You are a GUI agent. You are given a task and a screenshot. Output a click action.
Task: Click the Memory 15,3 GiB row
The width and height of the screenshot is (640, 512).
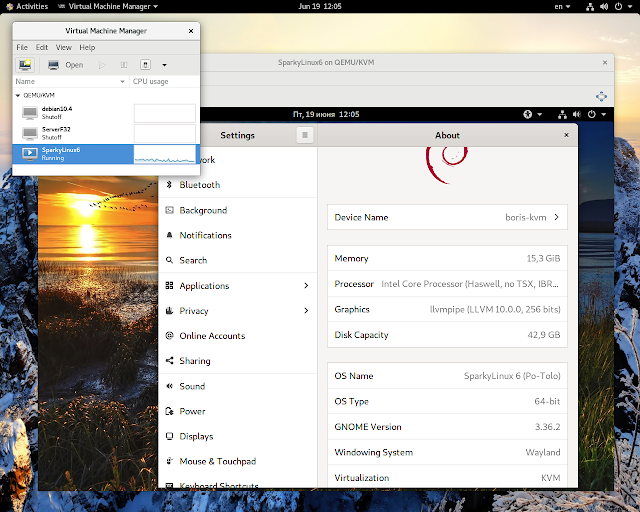click(447, 258)
